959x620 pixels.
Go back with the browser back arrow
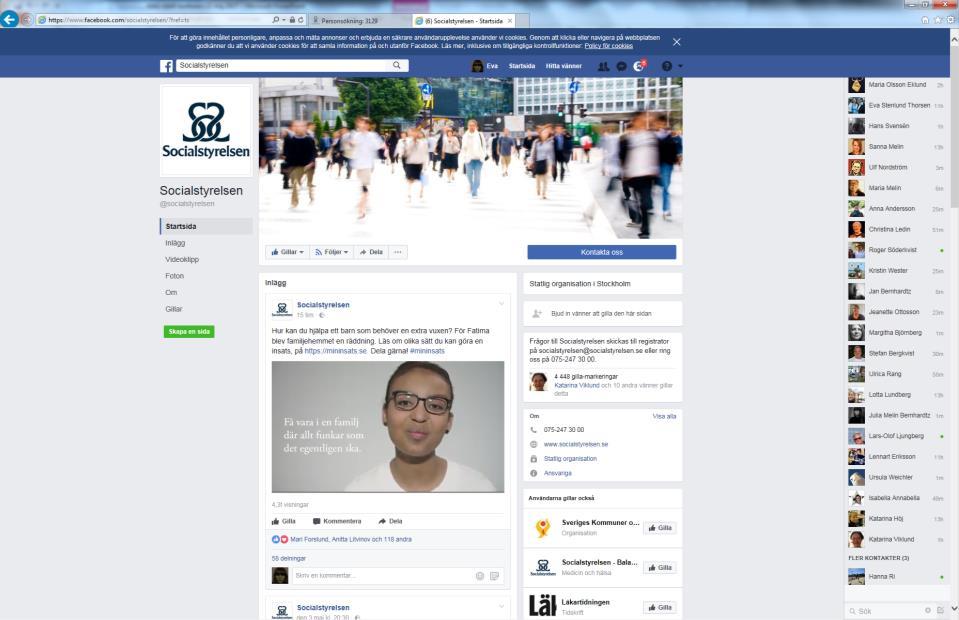(9, 20)
